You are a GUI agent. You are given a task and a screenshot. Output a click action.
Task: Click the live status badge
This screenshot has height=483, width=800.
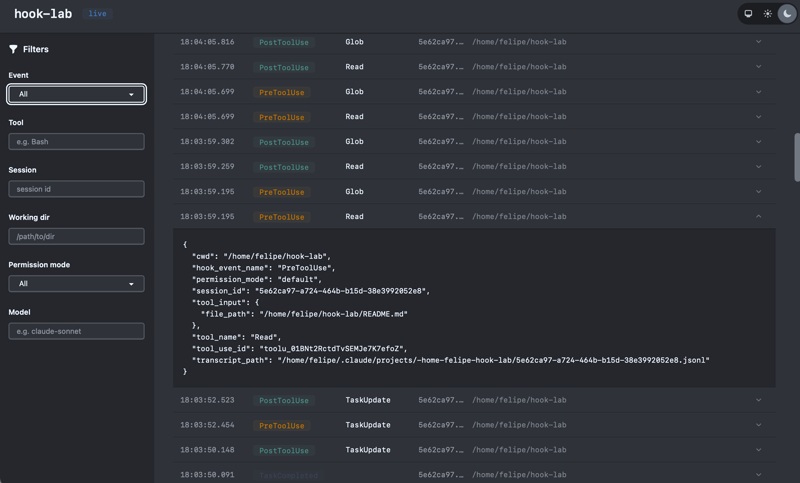click(x=97, y=14)
